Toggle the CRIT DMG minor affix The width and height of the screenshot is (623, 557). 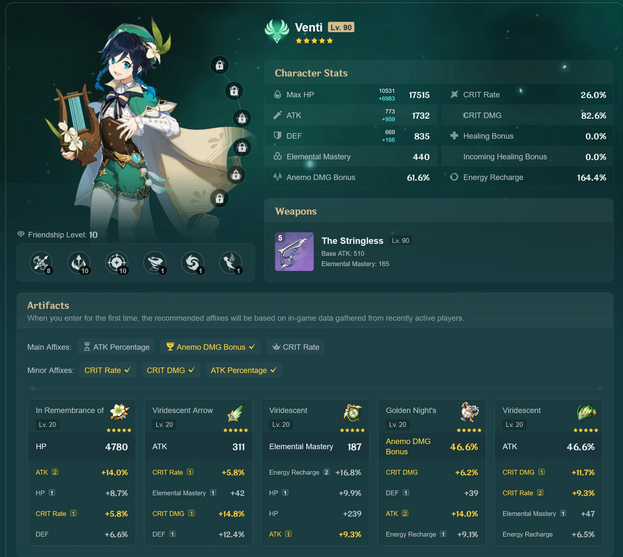[x=170, y=370]
